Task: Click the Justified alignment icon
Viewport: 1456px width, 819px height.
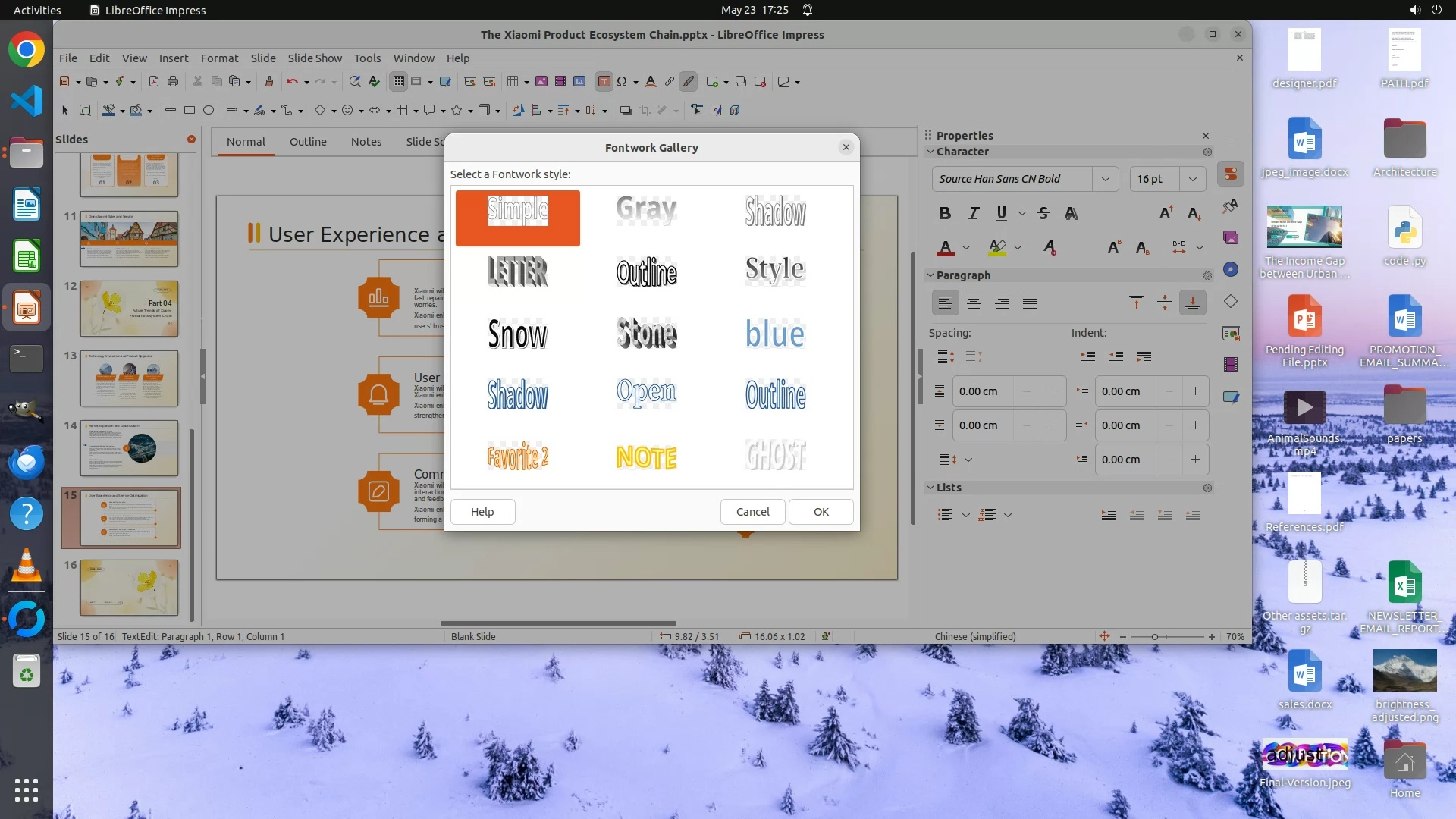Action: point(1029,303)
